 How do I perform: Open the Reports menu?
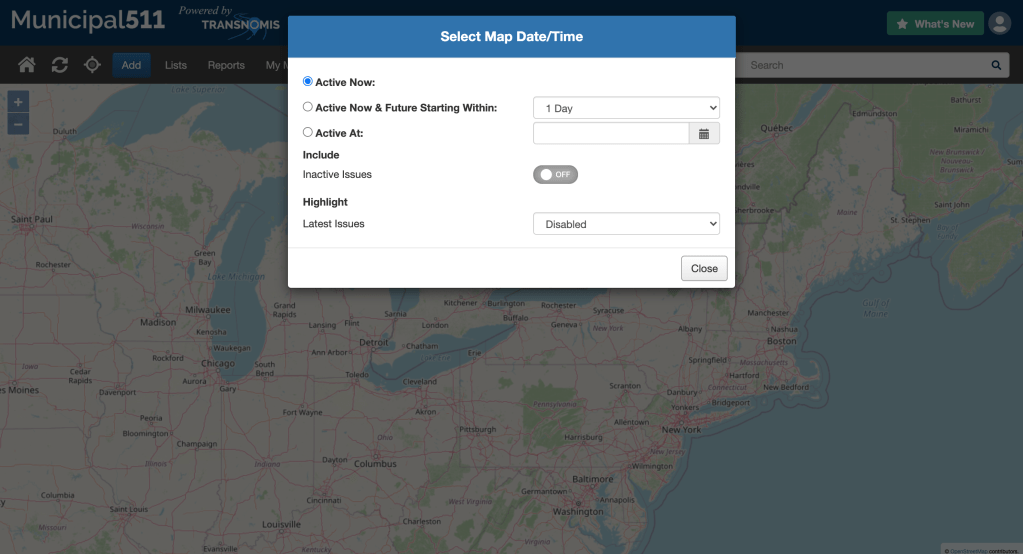(x=226, y=65)
